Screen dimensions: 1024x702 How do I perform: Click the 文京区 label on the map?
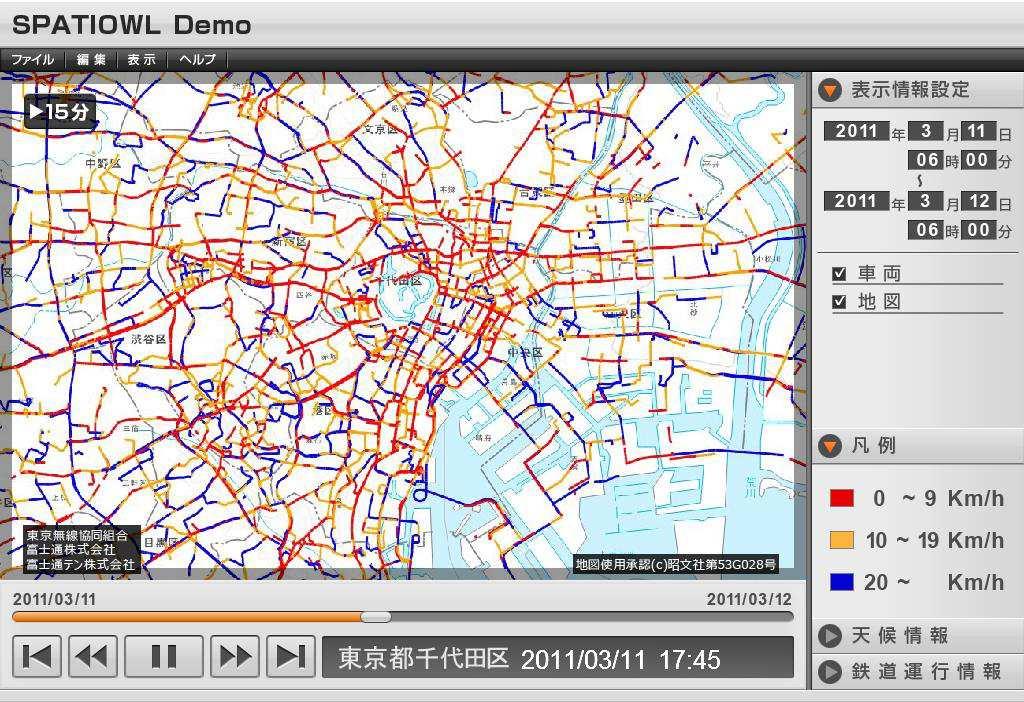[x=380, y=129]
